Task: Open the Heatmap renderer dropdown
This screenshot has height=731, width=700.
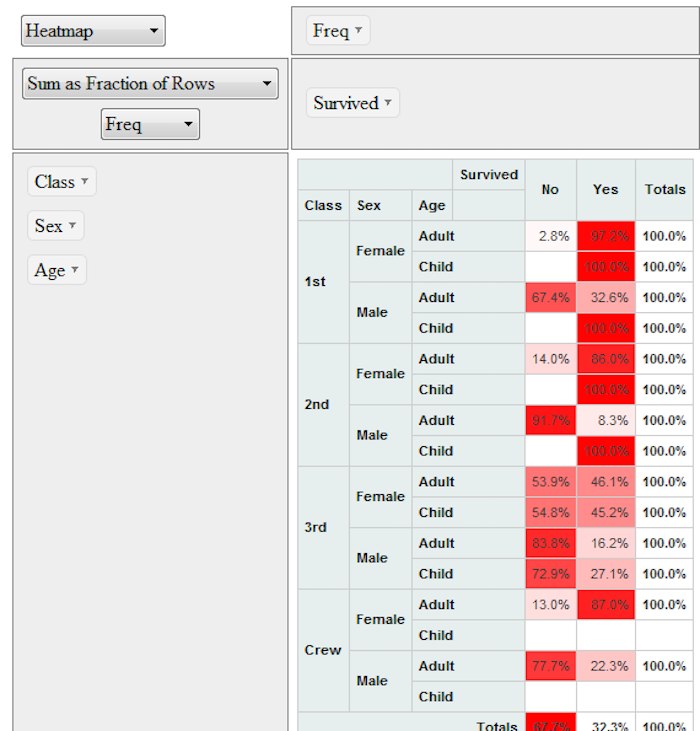Action: pyautogui.click(x=92, y=31)
